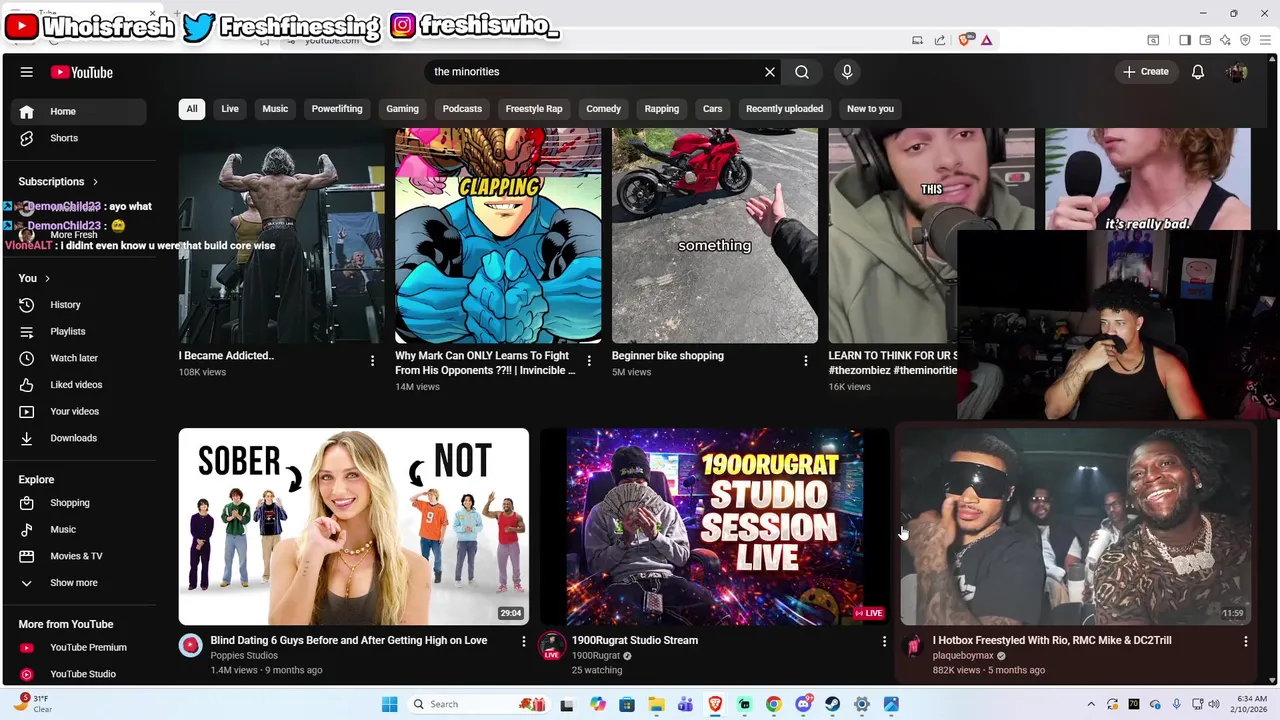1280x720 pixels.
Task: Open options for '1900Rugrat Studio Stream'
Action: [884, 641]
